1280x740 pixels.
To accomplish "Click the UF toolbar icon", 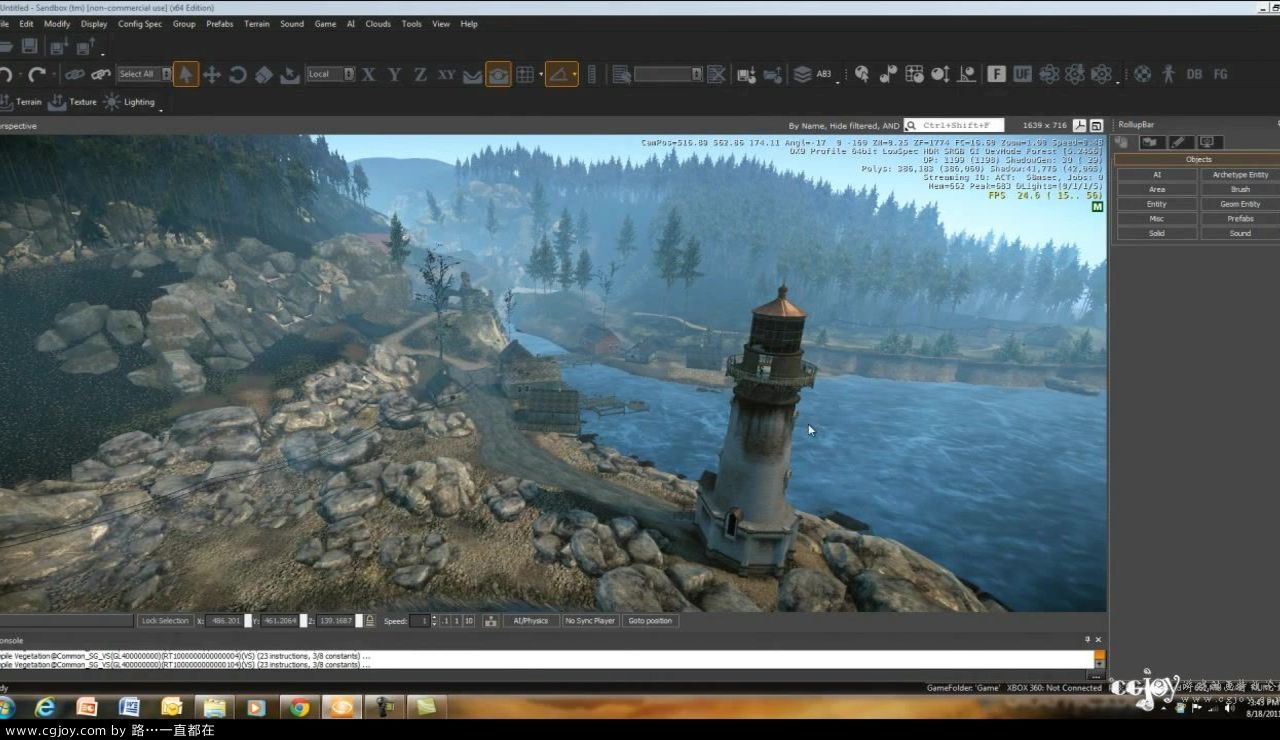I will point(1022,74).
